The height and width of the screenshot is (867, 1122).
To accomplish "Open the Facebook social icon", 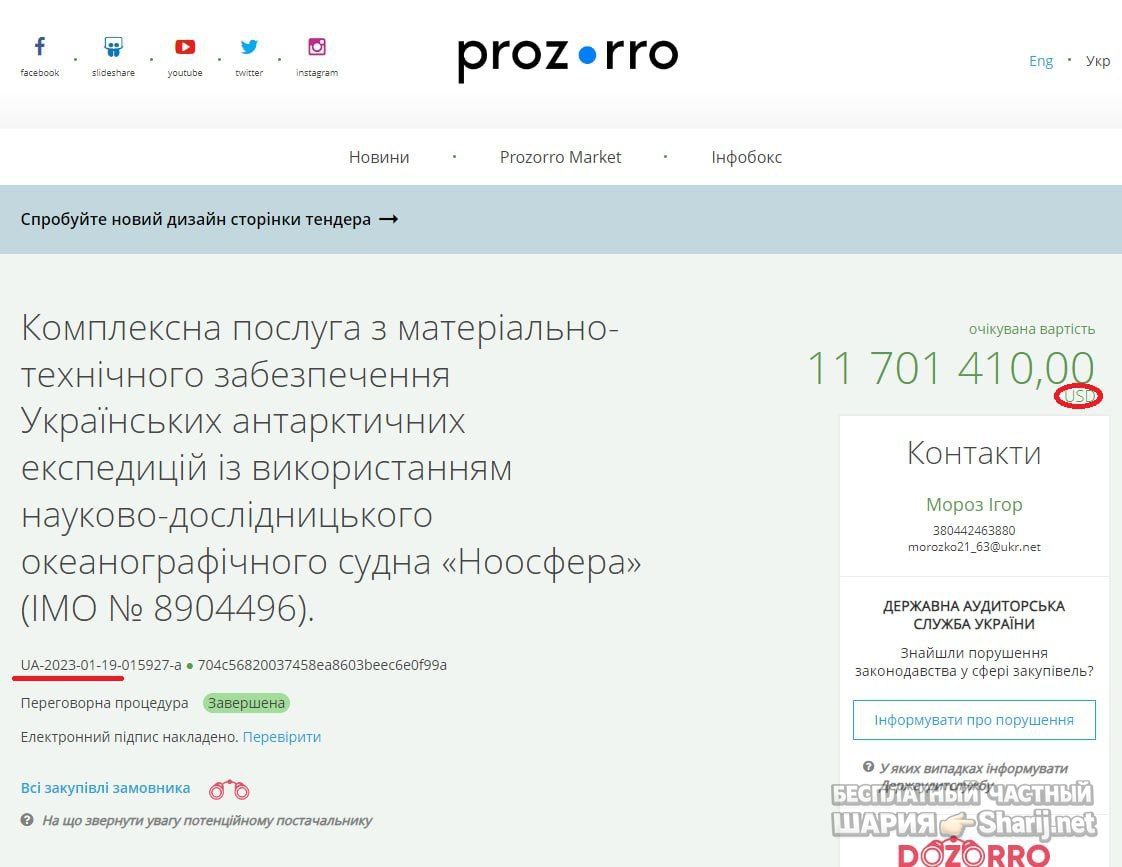I will click(x=40, y=47).
